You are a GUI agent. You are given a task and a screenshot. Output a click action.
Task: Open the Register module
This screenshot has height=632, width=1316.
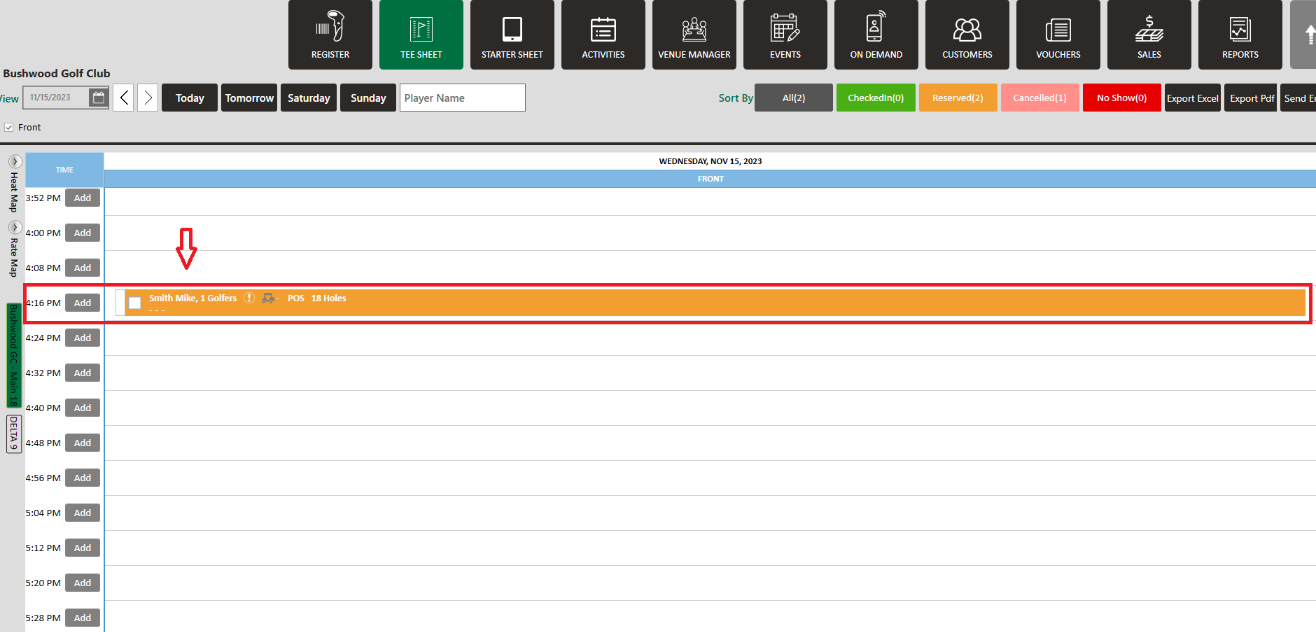coord(330,35)
